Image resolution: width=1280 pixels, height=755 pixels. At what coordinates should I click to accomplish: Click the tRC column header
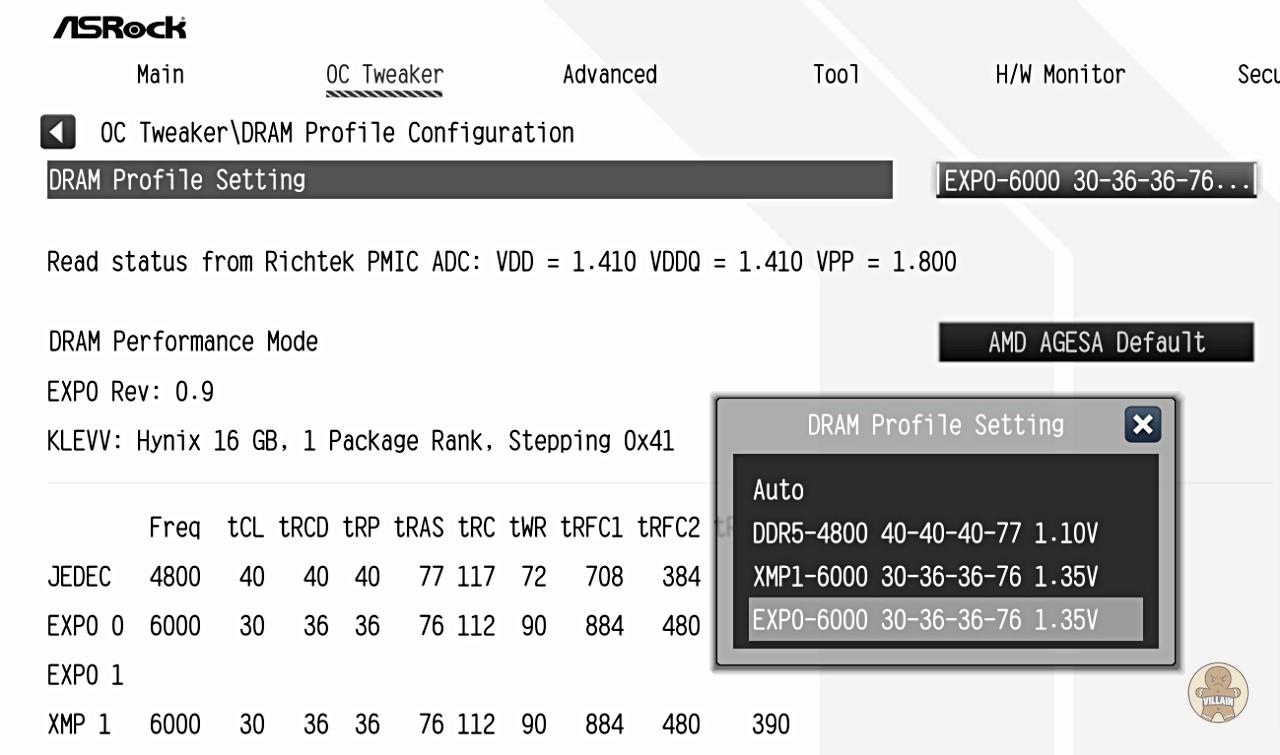[476, 528]
